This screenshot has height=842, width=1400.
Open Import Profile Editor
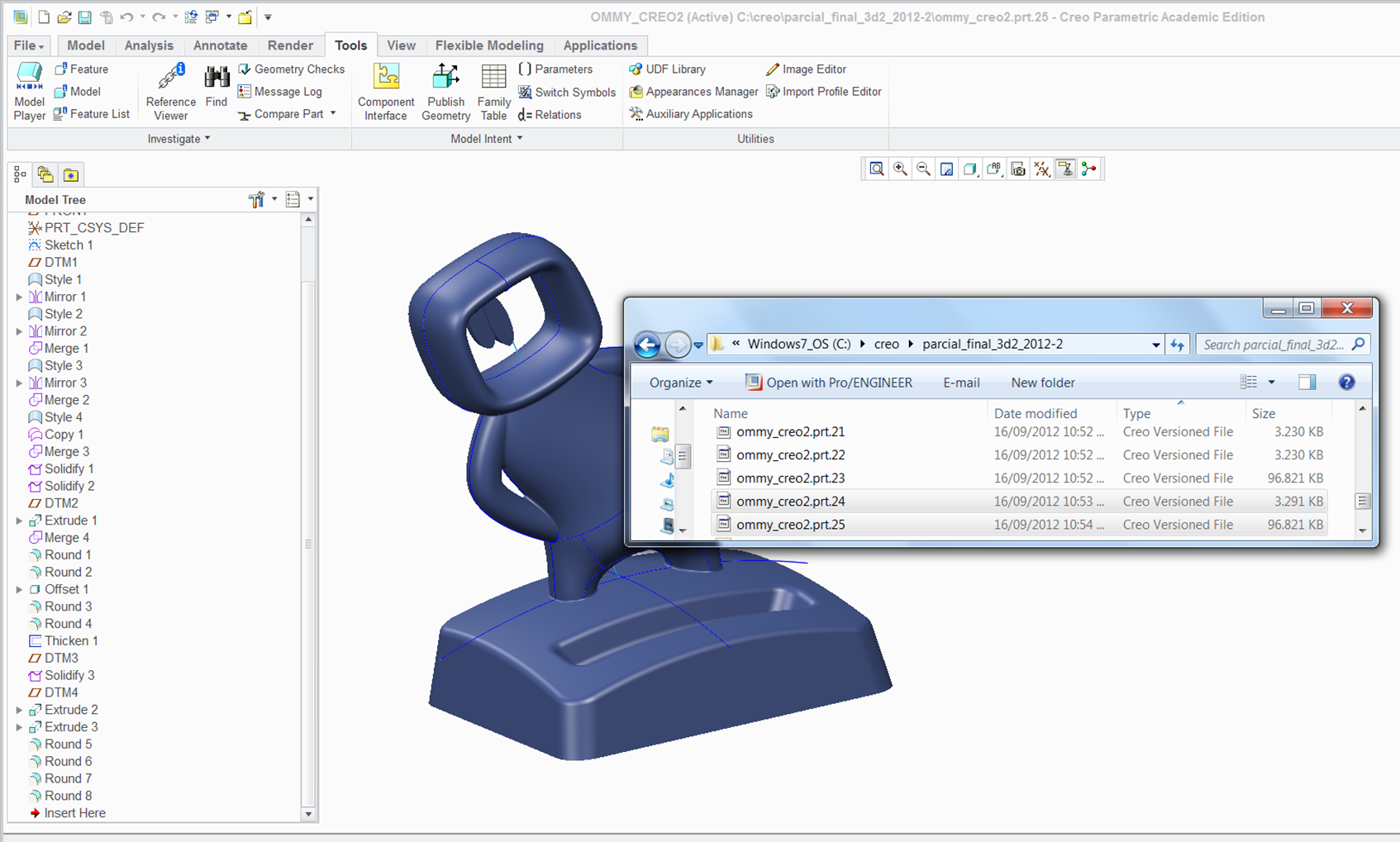[x=824, y=92]
